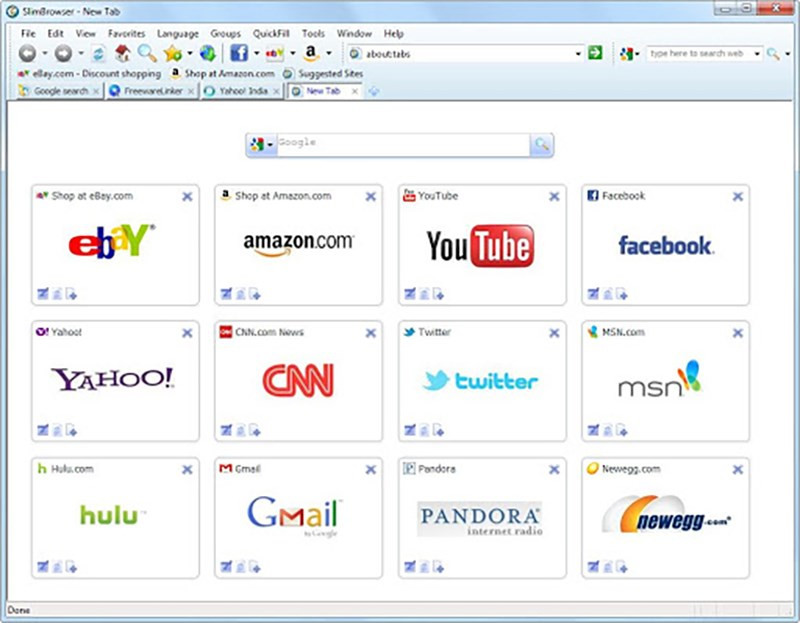This screenshot has width=800, height=623.
Task: Click the Forward navigation arrow
Action: (x=63, y=53)
